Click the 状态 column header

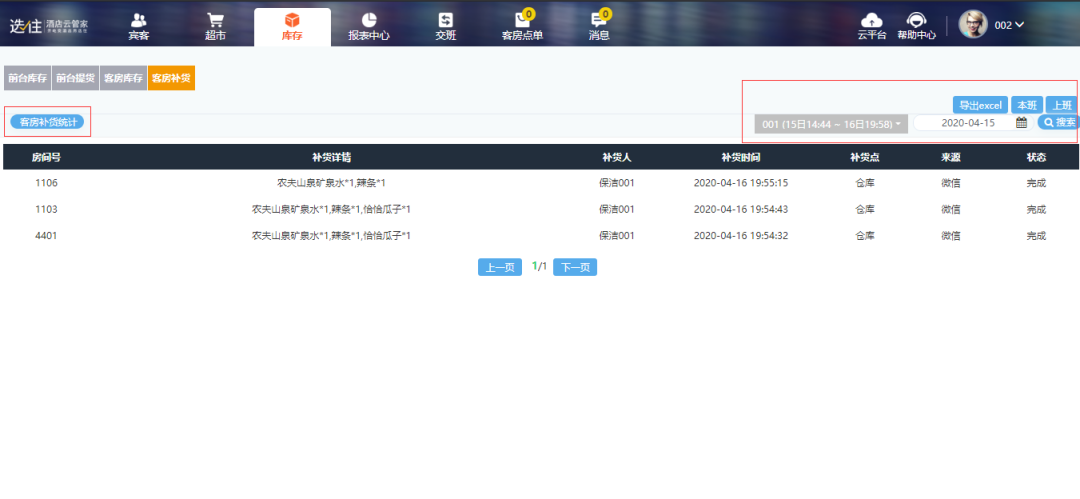pyautogui.click(x=1036, y=157)
